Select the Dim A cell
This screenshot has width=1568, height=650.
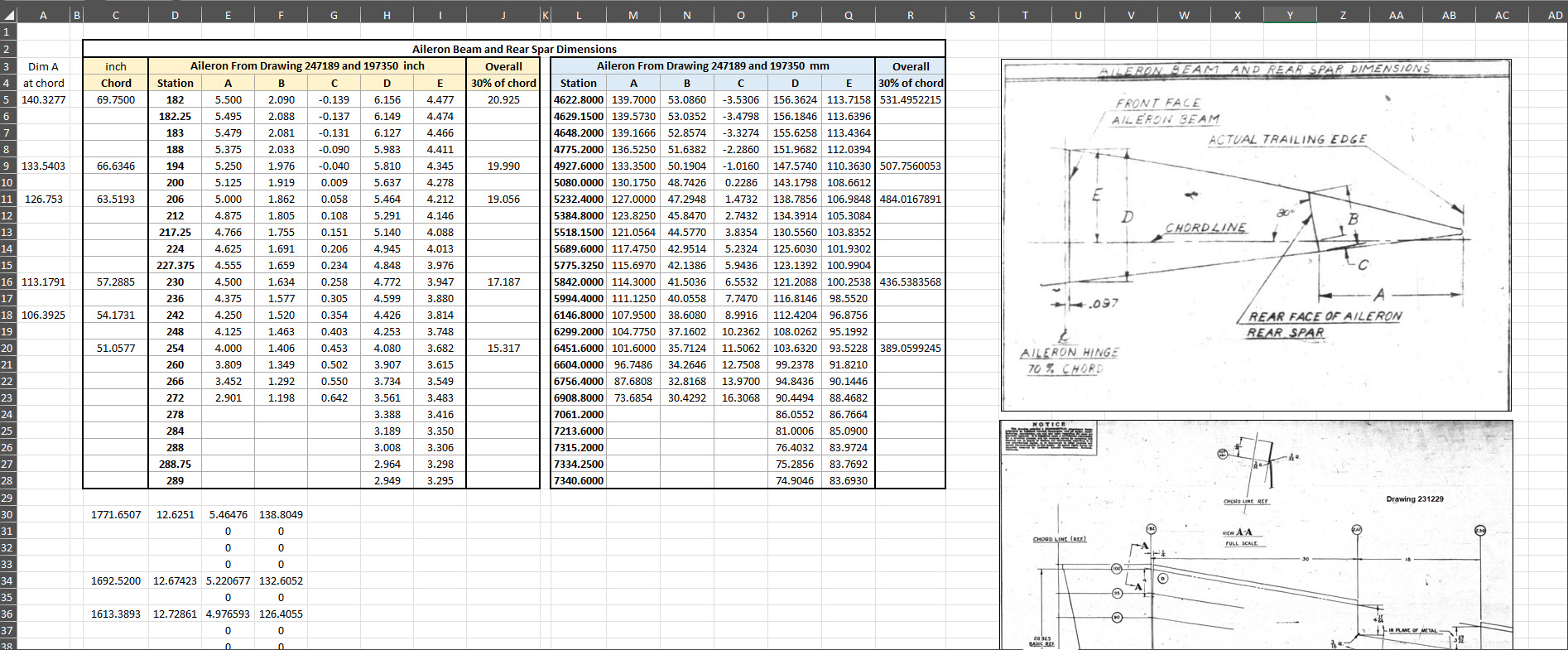coord(43,66)
